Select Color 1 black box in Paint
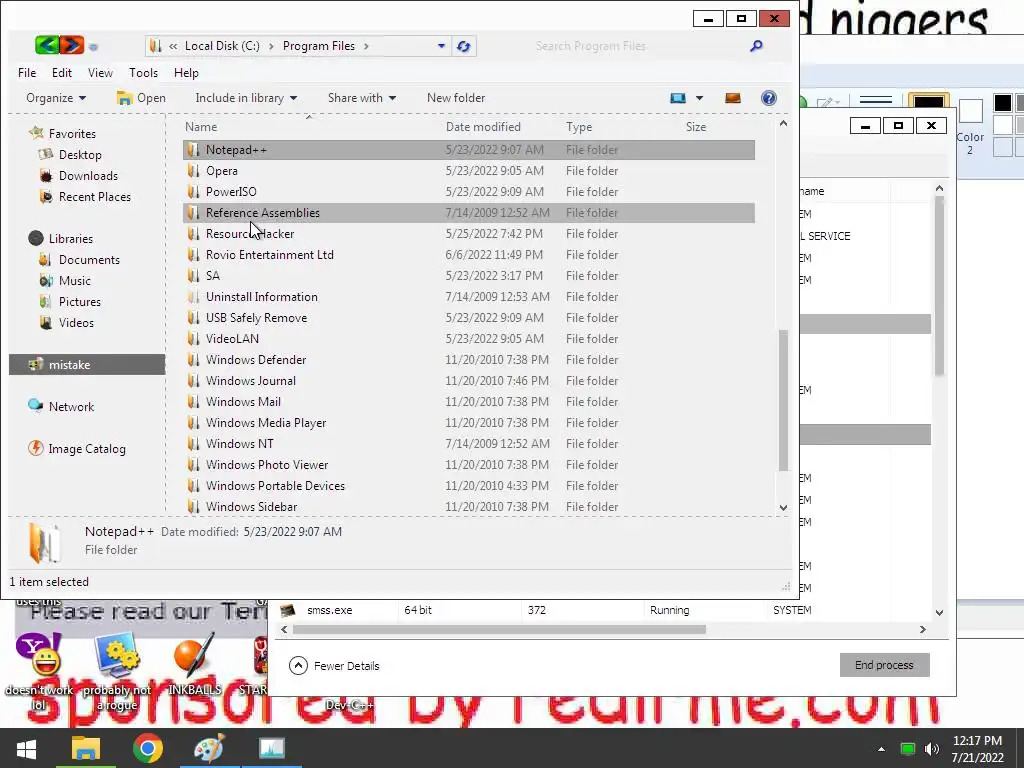1024x768 pixels. 928,101
